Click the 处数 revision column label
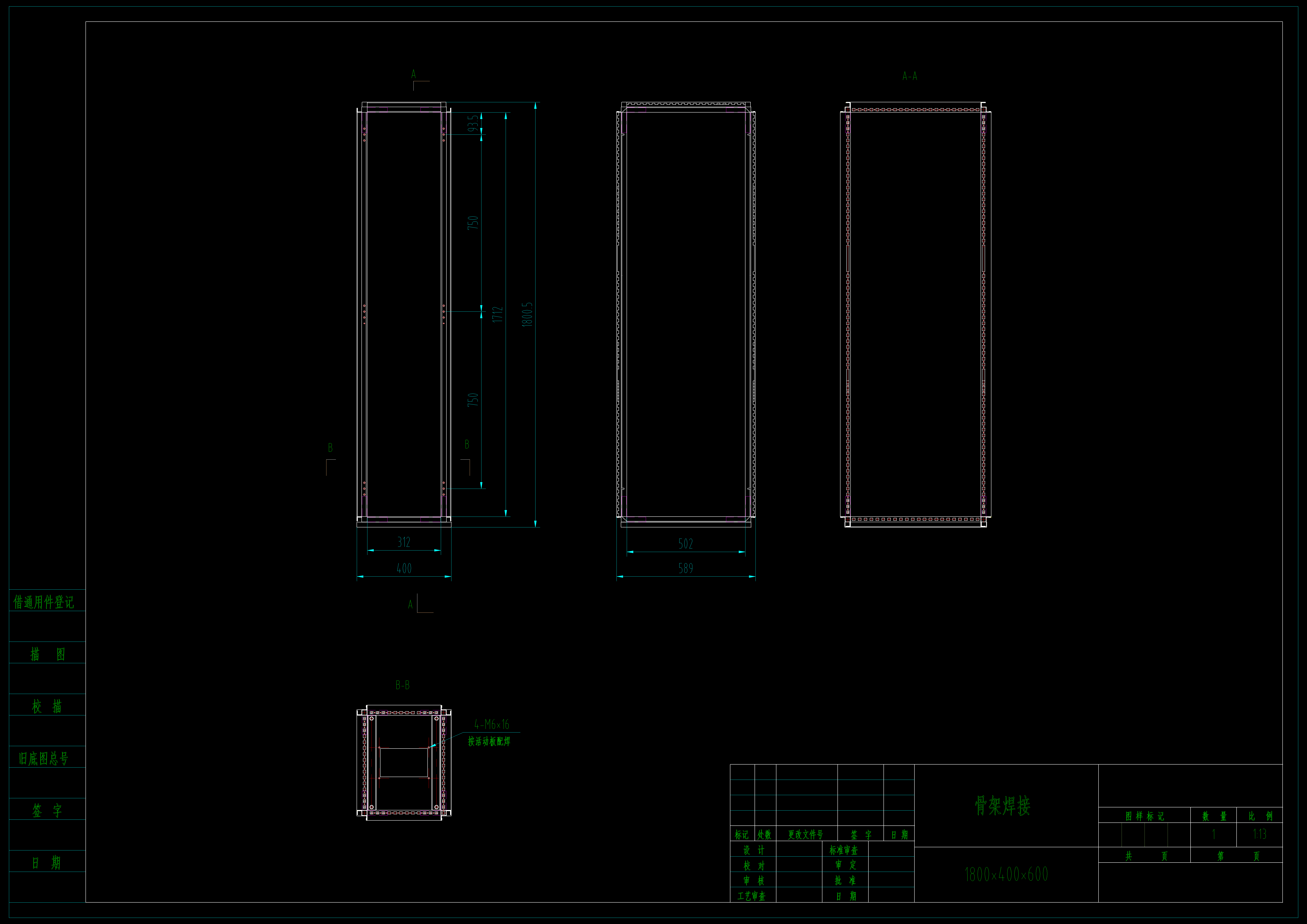 tap(764, 835)
